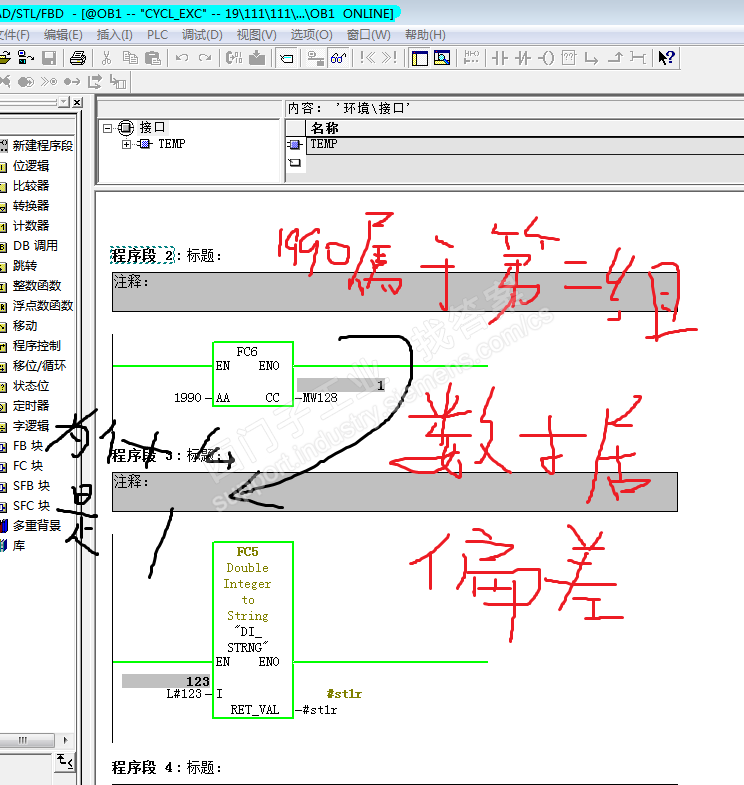Click the connection line icon
The image size is (744, 785).
coord(637,58)
